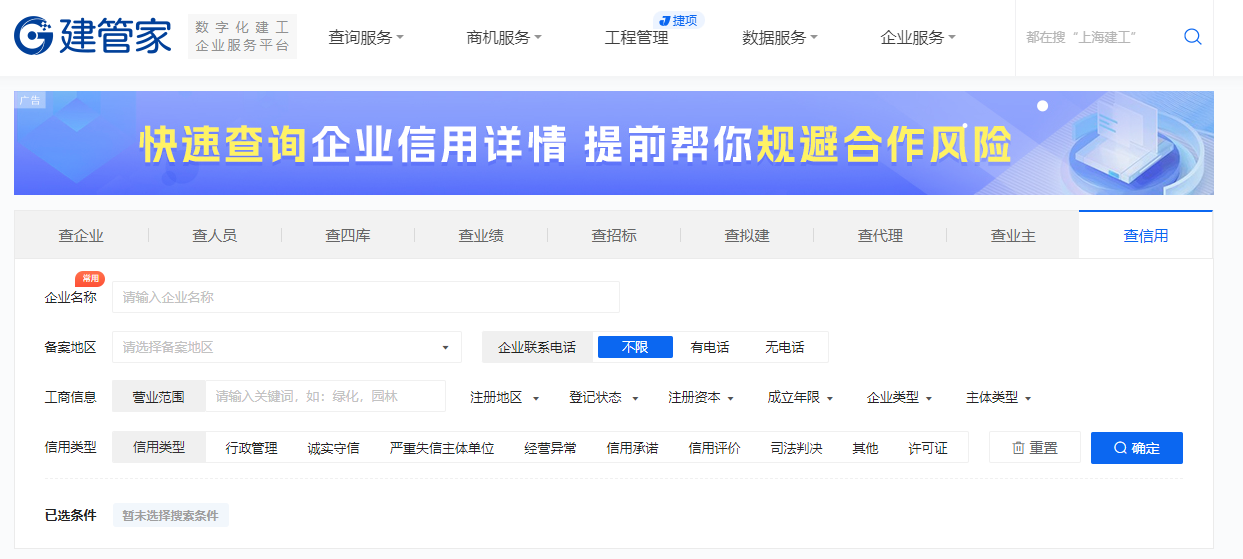Screen dimensions: 1243x559
Task: Select the 其他 credit type
Action: coord(865,448)
